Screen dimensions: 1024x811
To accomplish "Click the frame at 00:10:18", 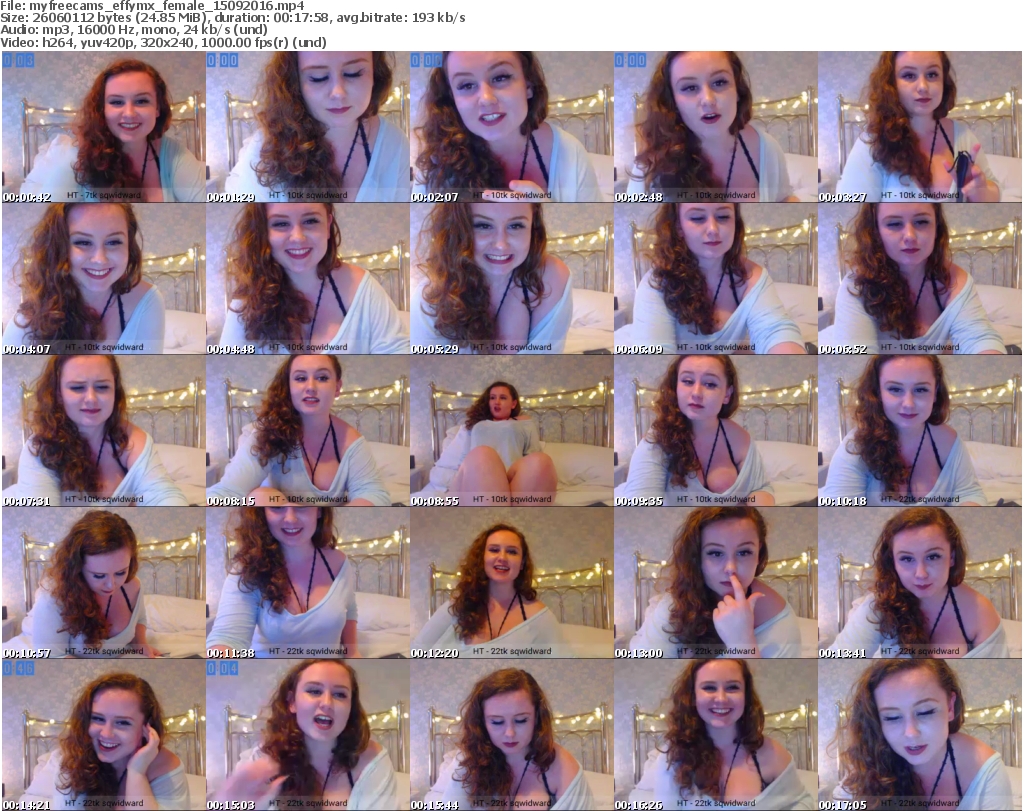I will tap(919, 431).
